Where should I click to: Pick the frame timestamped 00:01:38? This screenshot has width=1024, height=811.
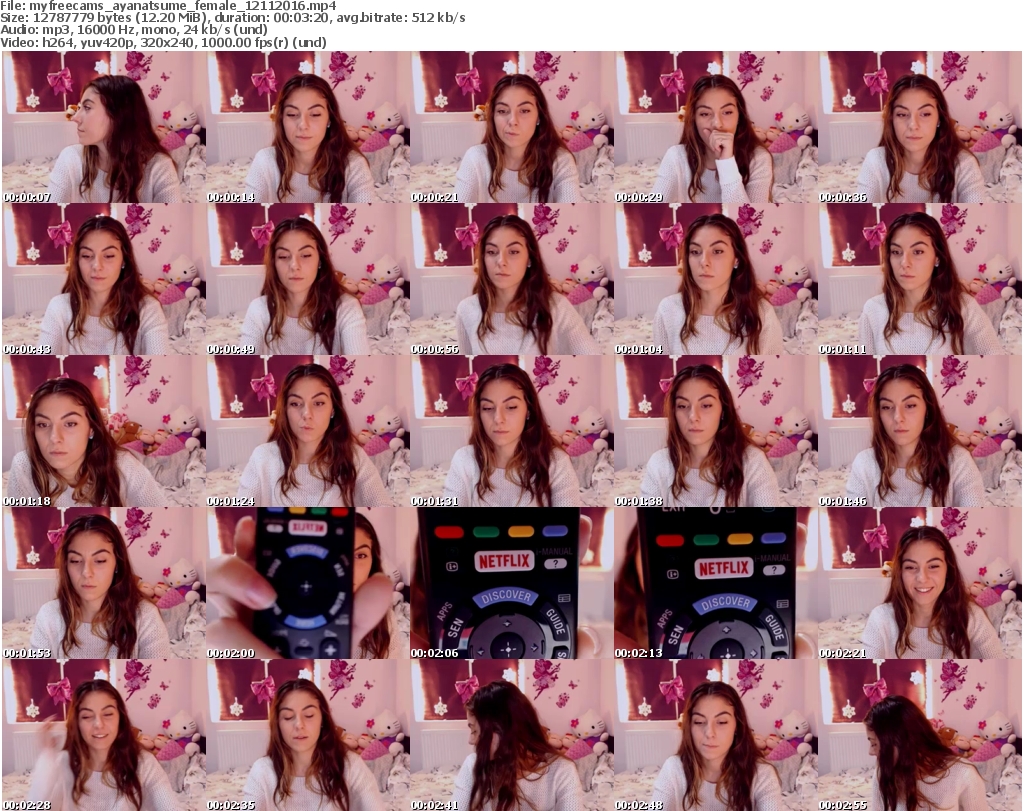(x=715, y=431)
